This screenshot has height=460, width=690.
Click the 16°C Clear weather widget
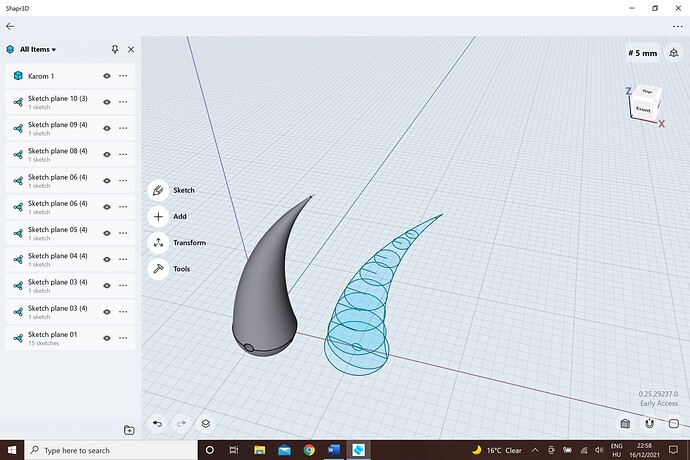coord(496,450)
